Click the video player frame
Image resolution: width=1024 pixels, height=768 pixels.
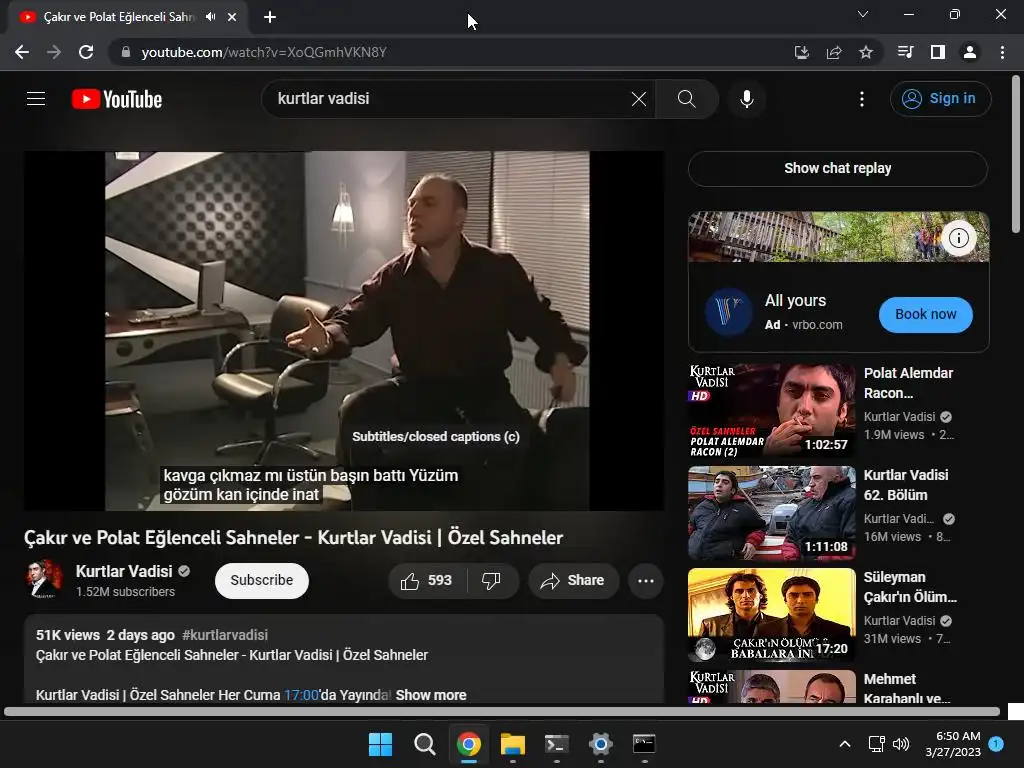point(344,330)
